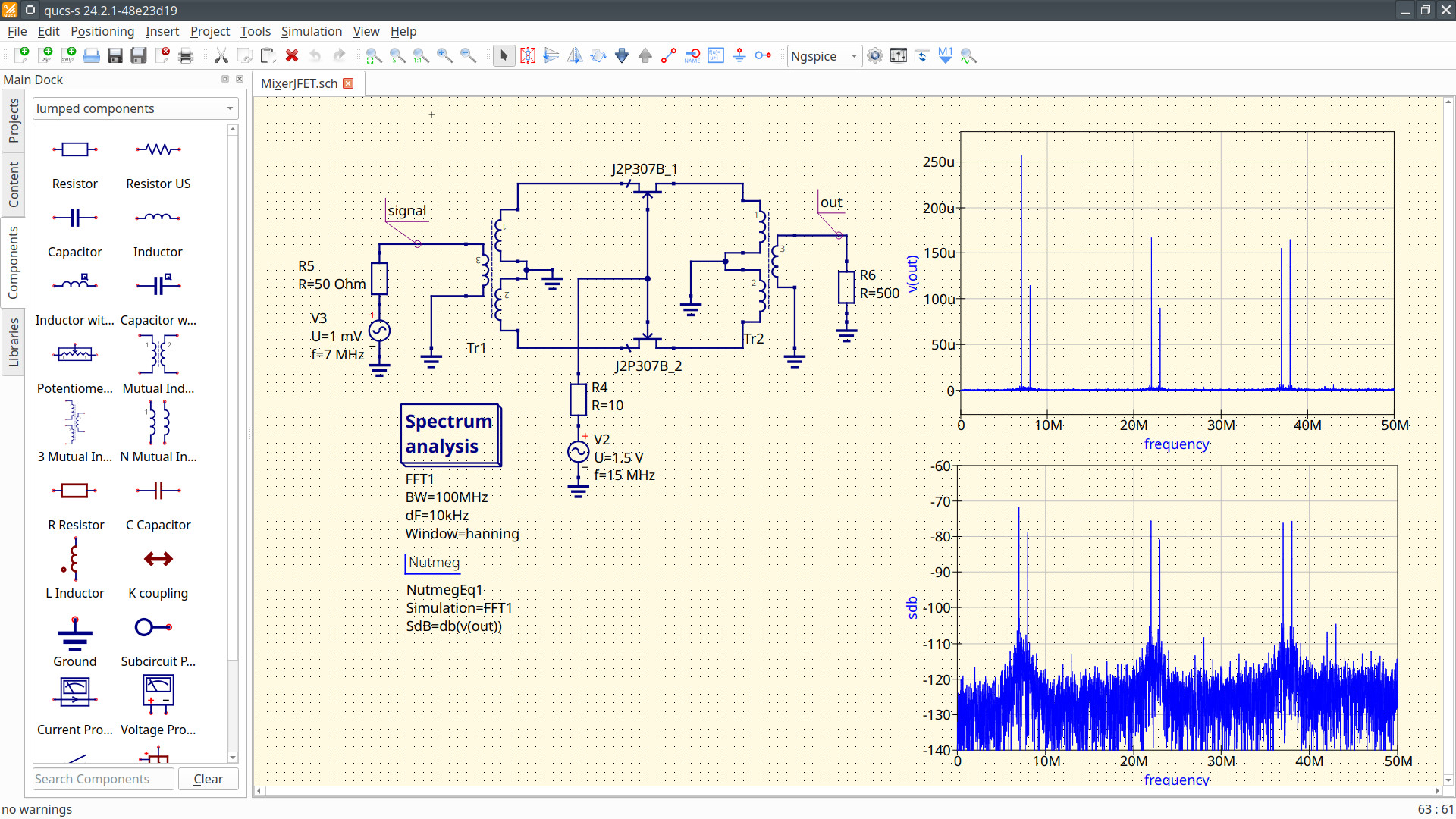Click the Search Components input field
The width and height of the screenshot is (1456, 819).
click(x=103, y=779)
